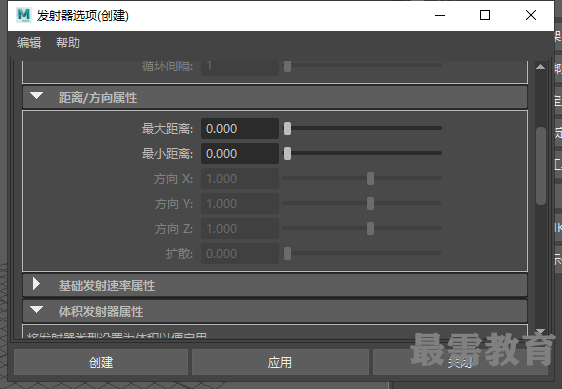The image size is (562, 389).
Task: Click the 最大距离 slider handle
Action: (x=287, y=128)
